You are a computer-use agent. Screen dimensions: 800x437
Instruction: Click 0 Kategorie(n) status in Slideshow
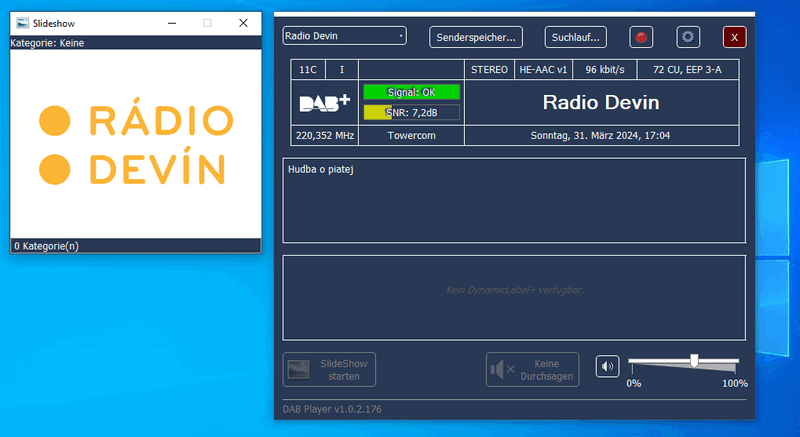coord(46,246)
